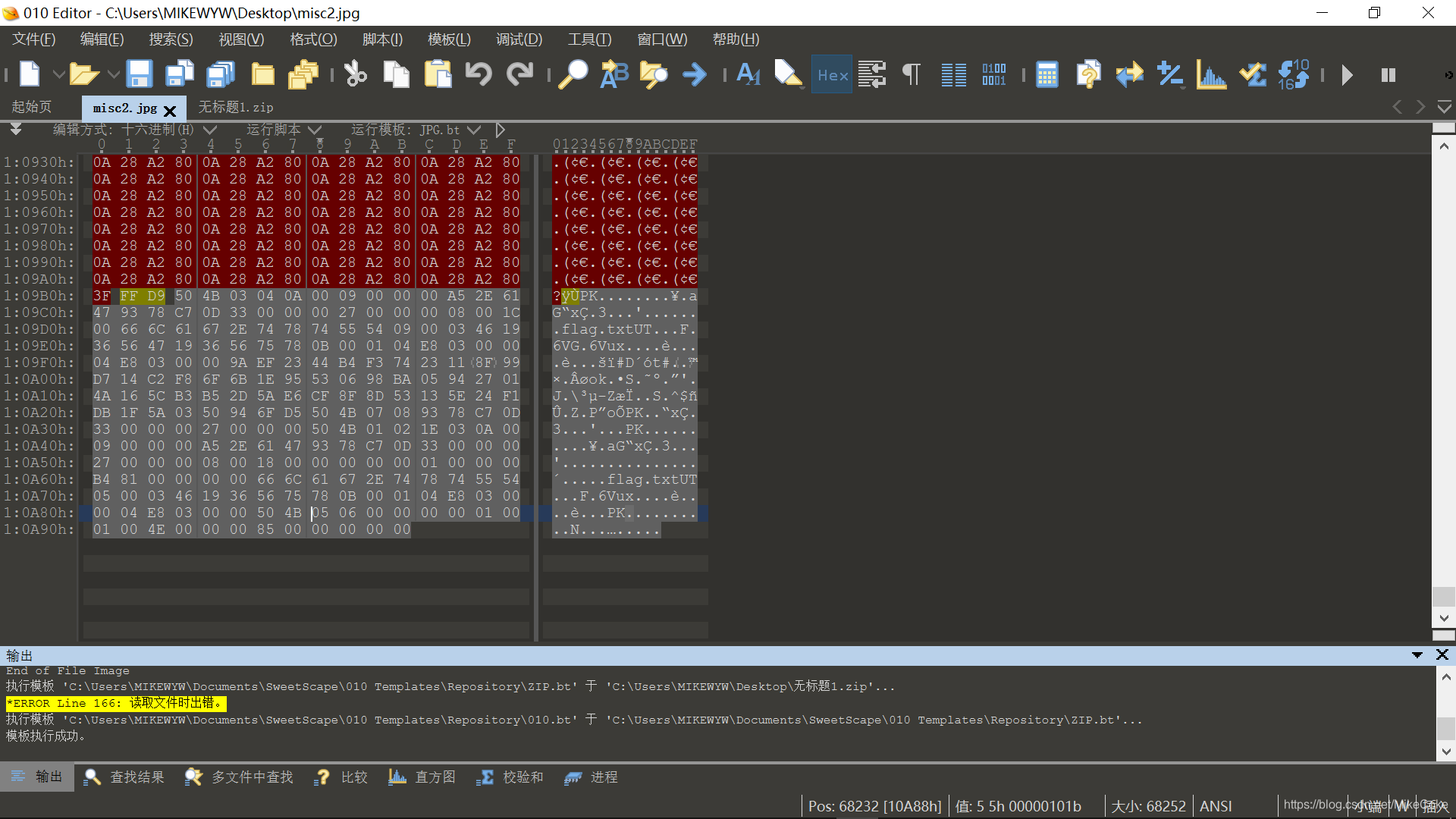Screen dimensions: 1456x819
Task: Click the Cut scissors icon
Action: click(x=355, y=74)
